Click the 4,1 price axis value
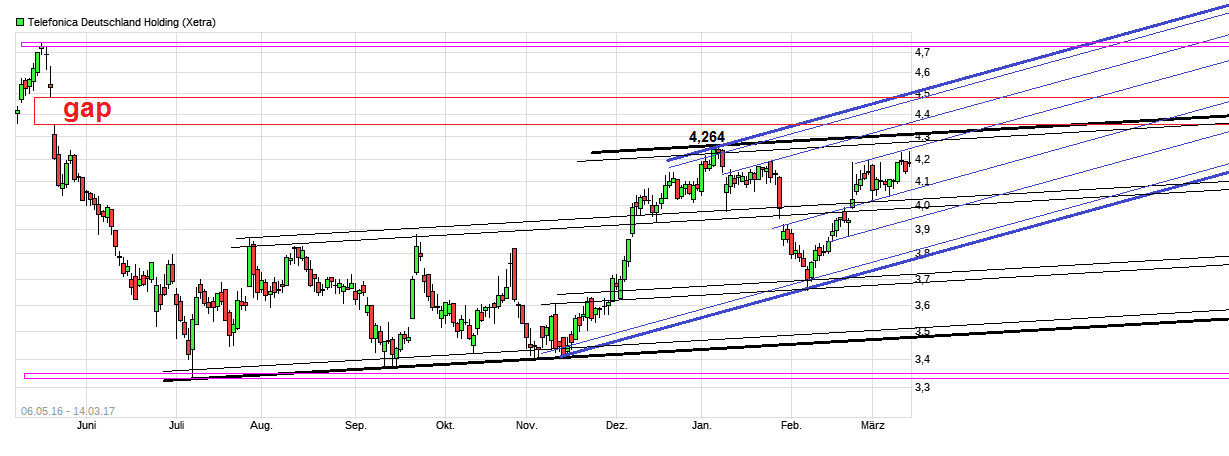1229x456 pixels. (922, 182)
